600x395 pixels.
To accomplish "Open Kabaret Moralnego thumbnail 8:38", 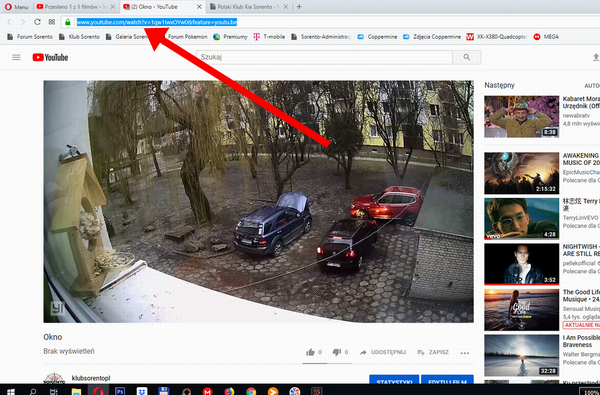I will tap(522, 117).
